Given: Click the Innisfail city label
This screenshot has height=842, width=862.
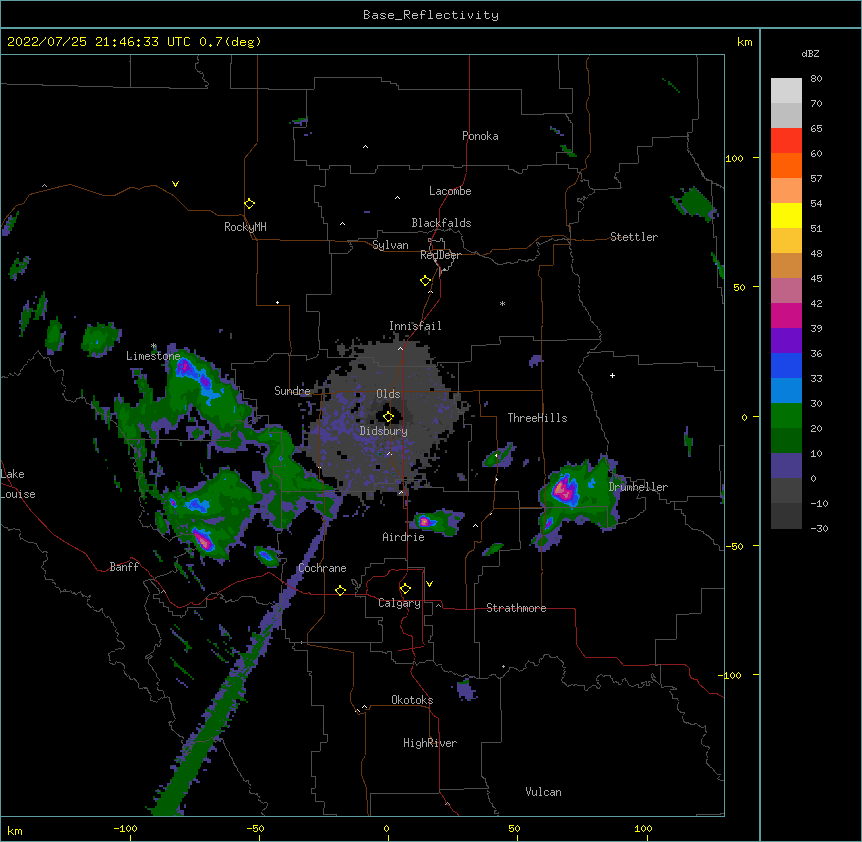Looking at the screenshot, I should 415,326.
